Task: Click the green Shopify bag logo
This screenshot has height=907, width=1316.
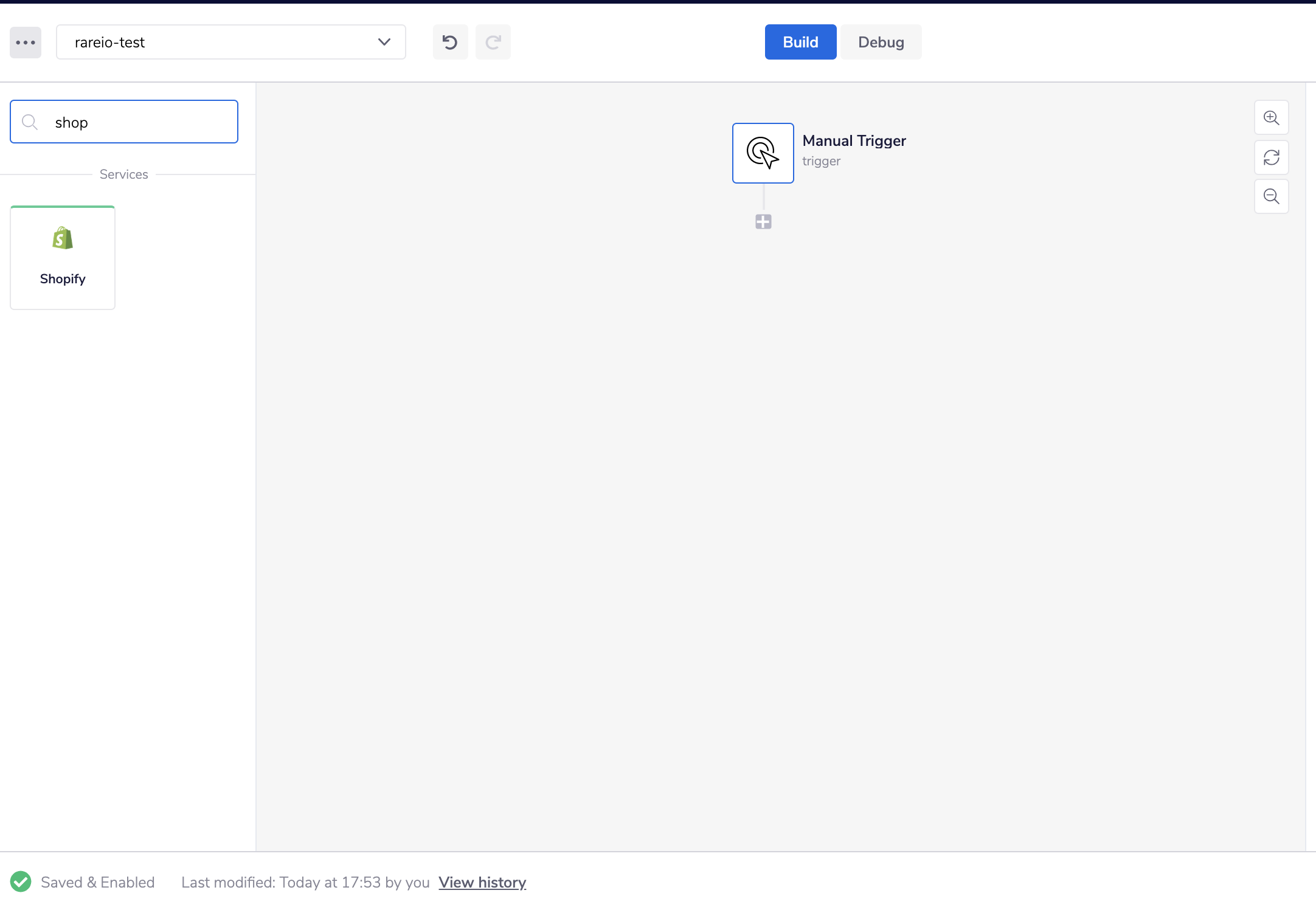Action: (x=61, y=239)
